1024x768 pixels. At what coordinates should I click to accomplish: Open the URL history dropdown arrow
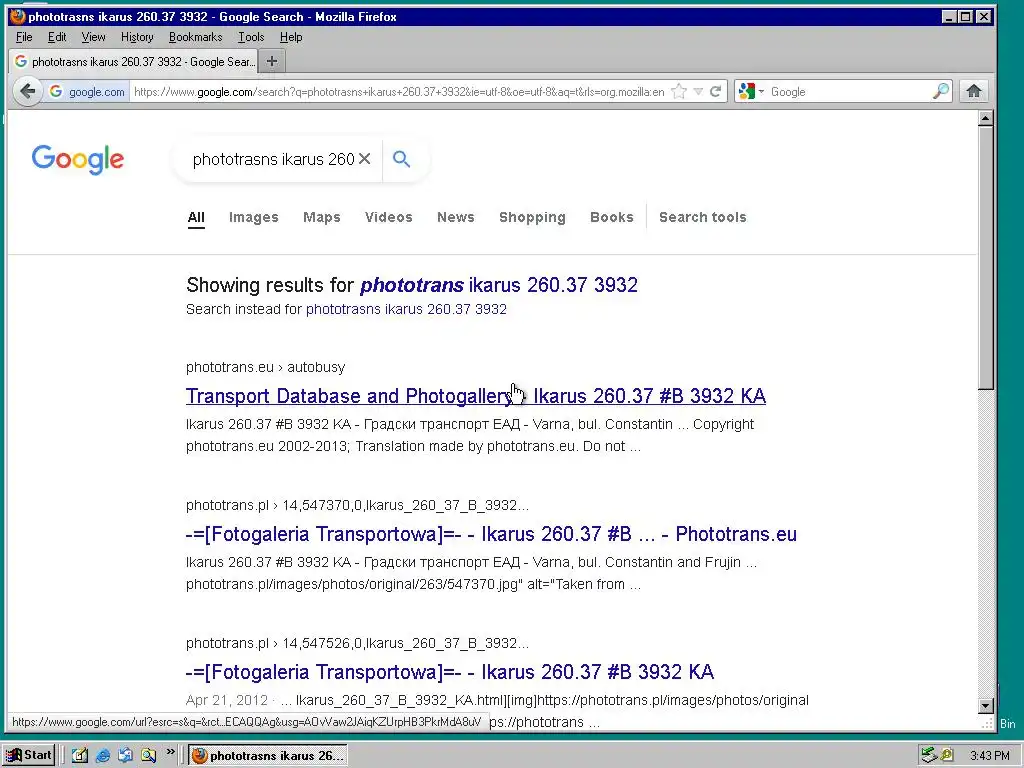coord(698,91)
